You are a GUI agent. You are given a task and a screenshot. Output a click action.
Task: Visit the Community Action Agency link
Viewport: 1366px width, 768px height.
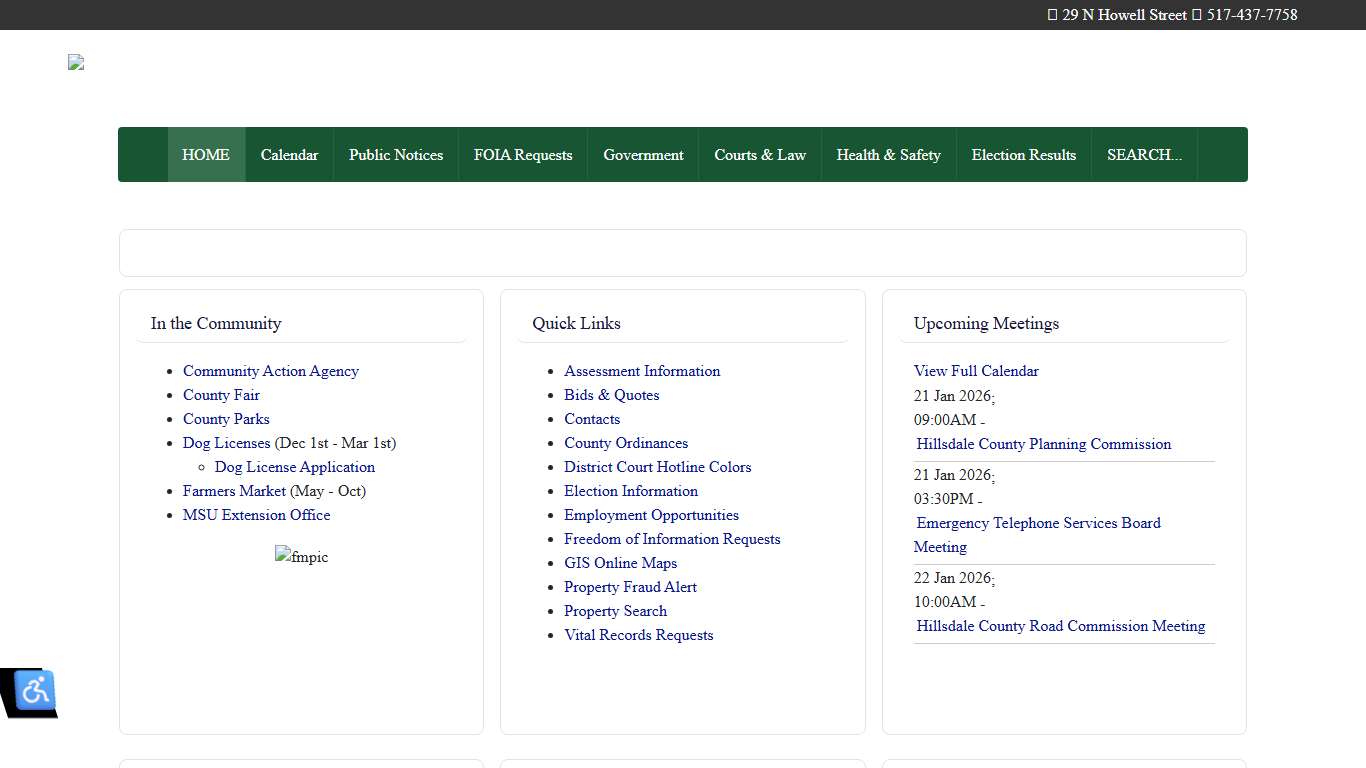click(x=270, y=371)
